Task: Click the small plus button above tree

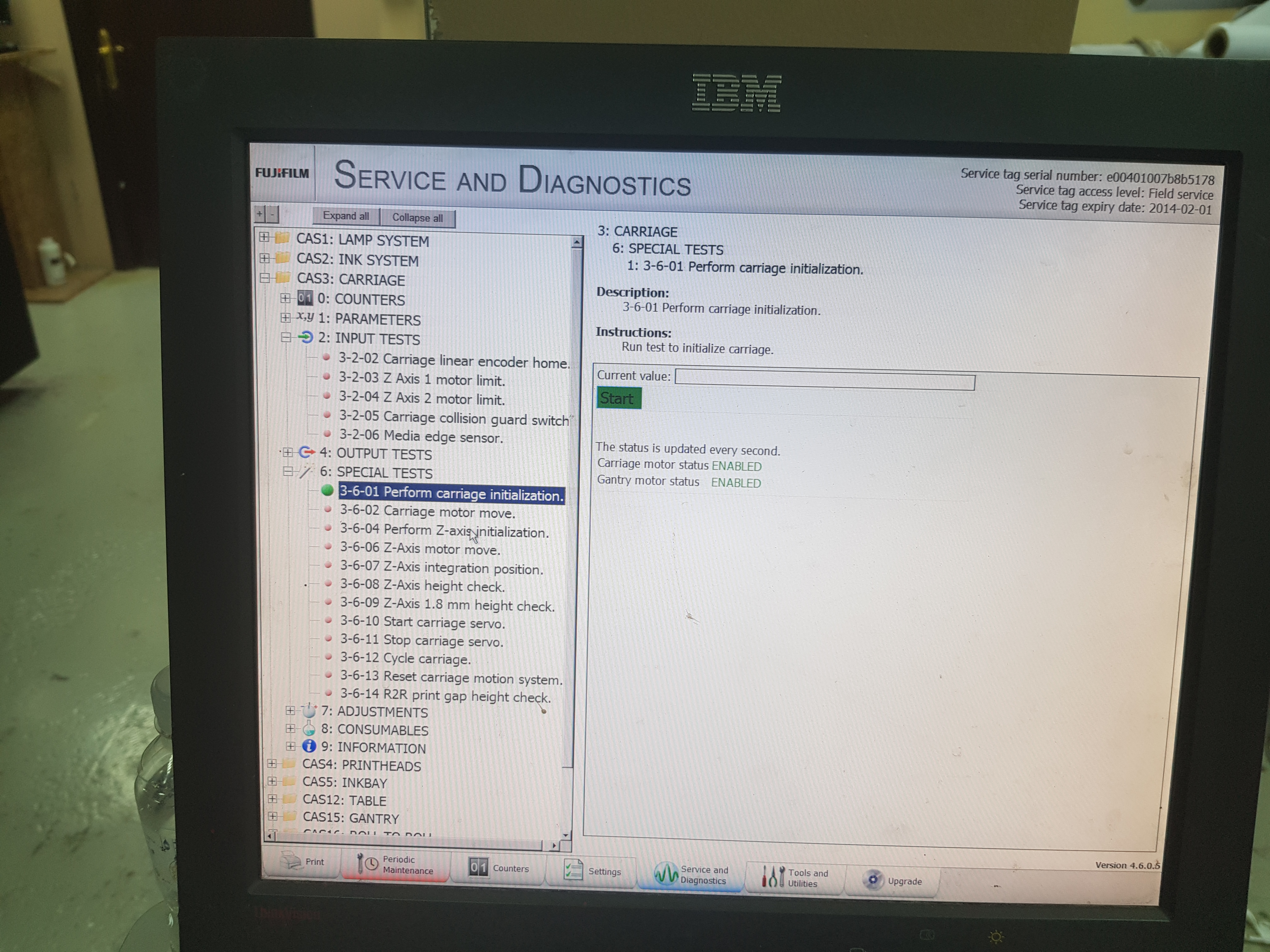Action: (x=260, y=214)
